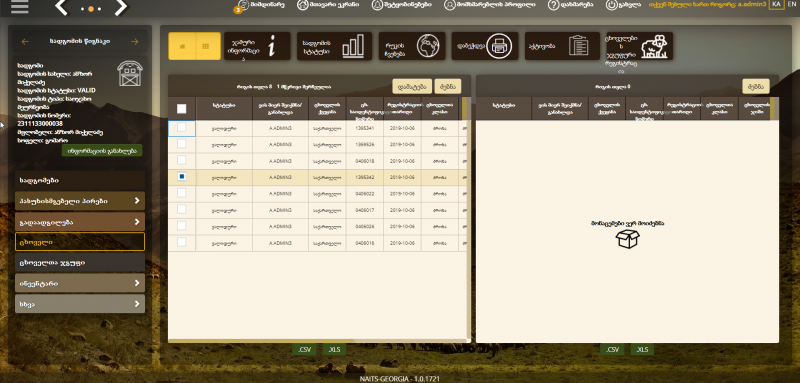Open the print tile with printer icon
800x383 pixels.
point(485,46)
